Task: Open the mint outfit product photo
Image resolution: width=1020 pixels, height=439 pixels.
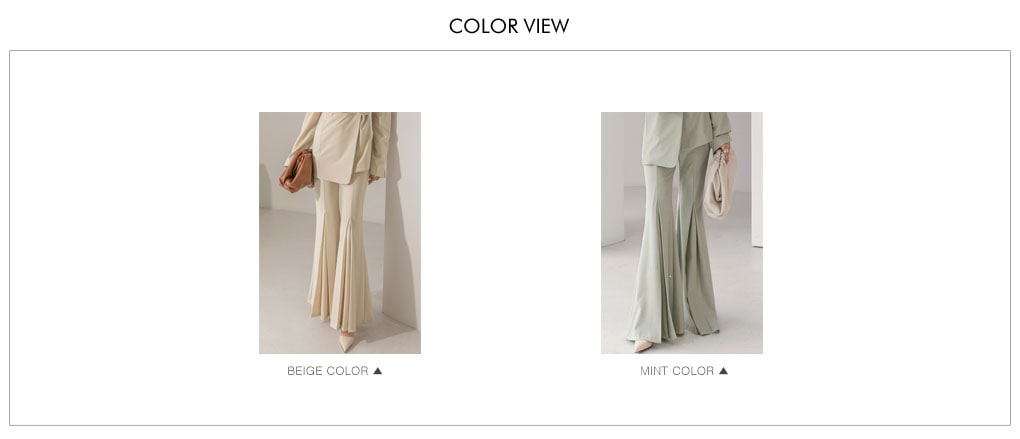Action: point(682,233)
